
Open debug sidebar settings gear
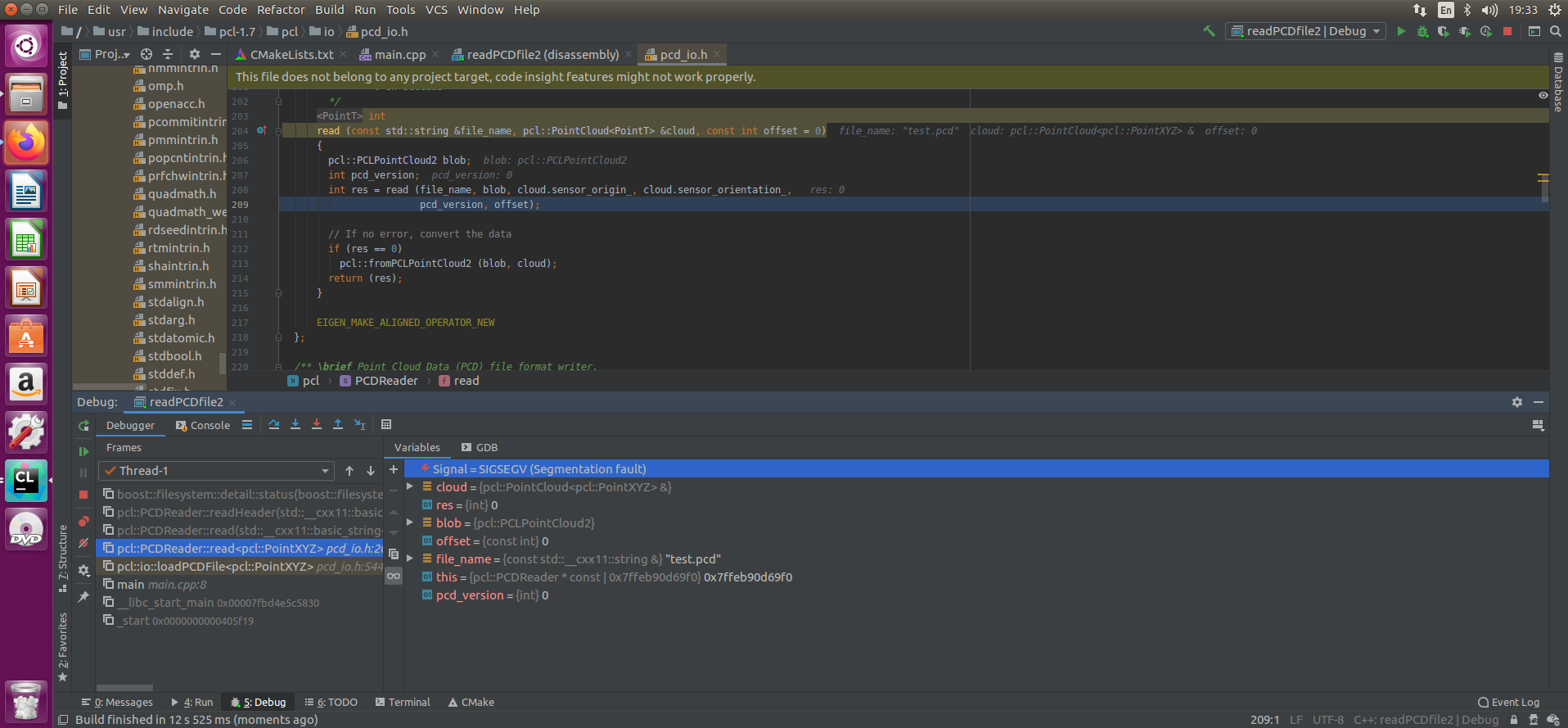pyautogui.click(x=83, y=570)
